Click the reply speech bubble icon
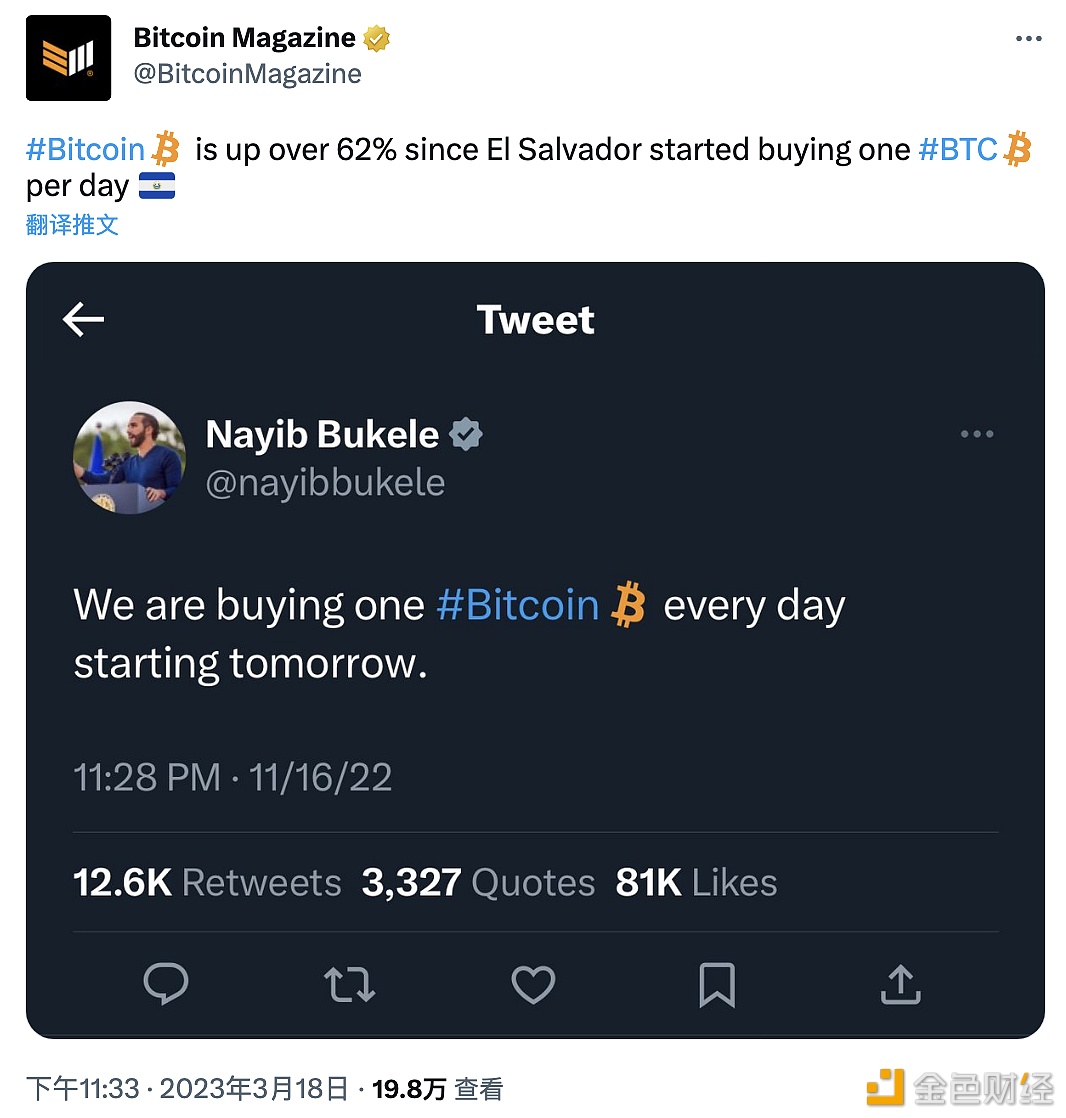 (166, 984)
